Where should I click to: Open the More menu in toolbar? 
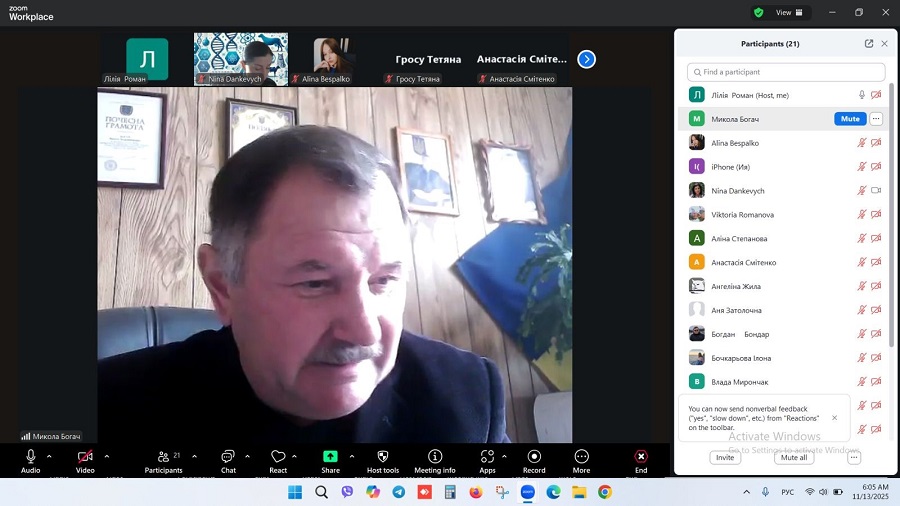581,457
